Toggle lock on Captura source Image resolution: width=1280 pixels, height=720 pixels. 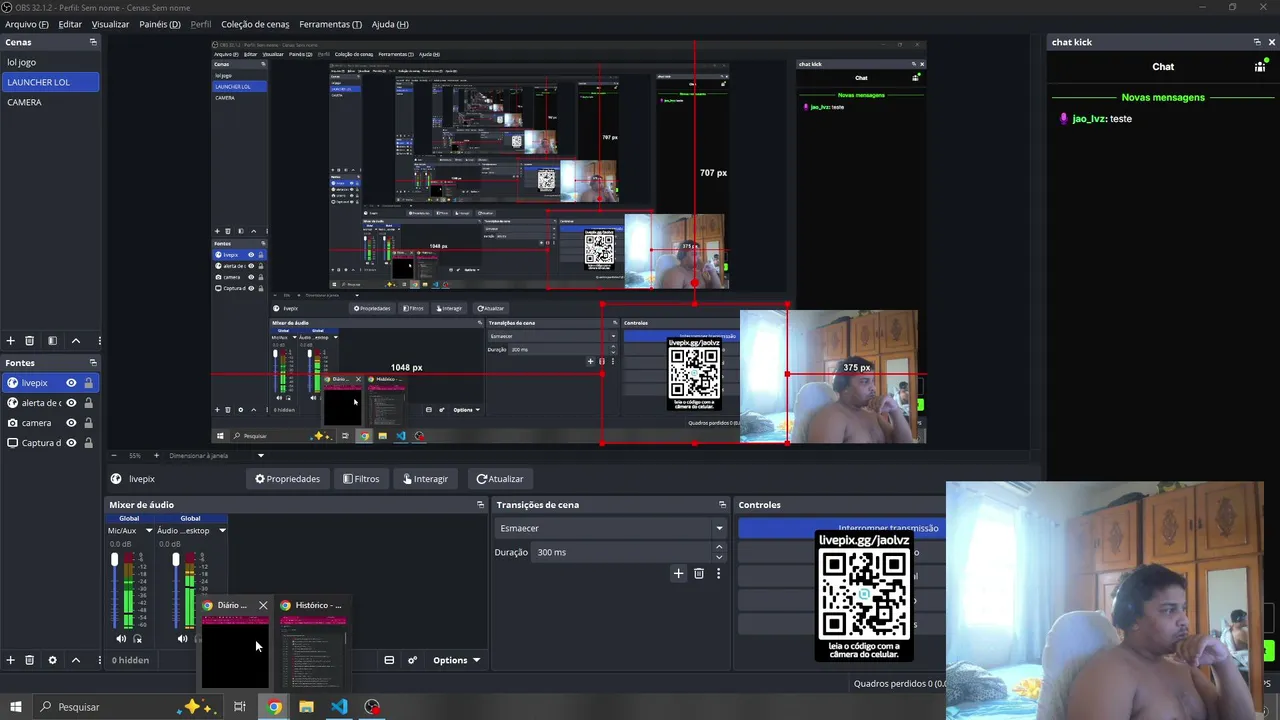88,443
